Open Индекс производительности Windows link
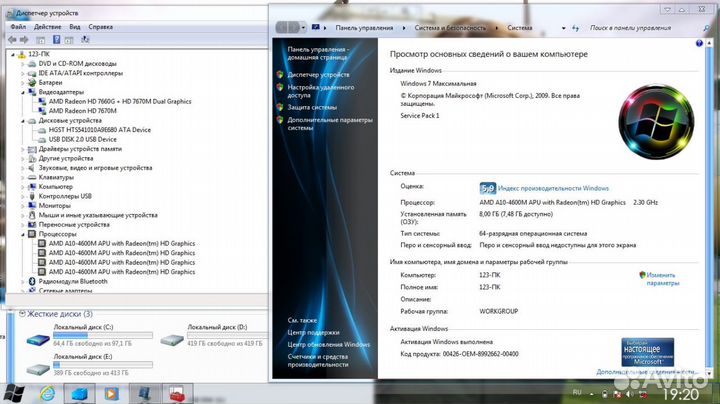Viewport: 720px width, 404px height. [553, 188]
